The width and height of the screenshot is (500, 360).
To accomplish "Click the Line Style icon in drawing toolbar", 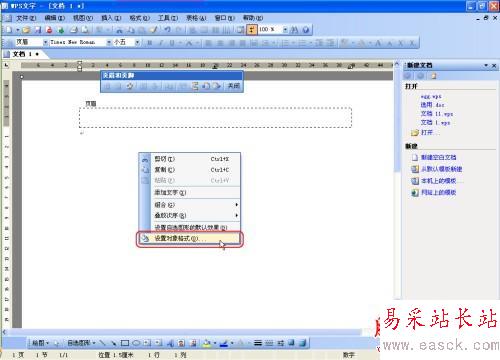I will tap(257, 343).
